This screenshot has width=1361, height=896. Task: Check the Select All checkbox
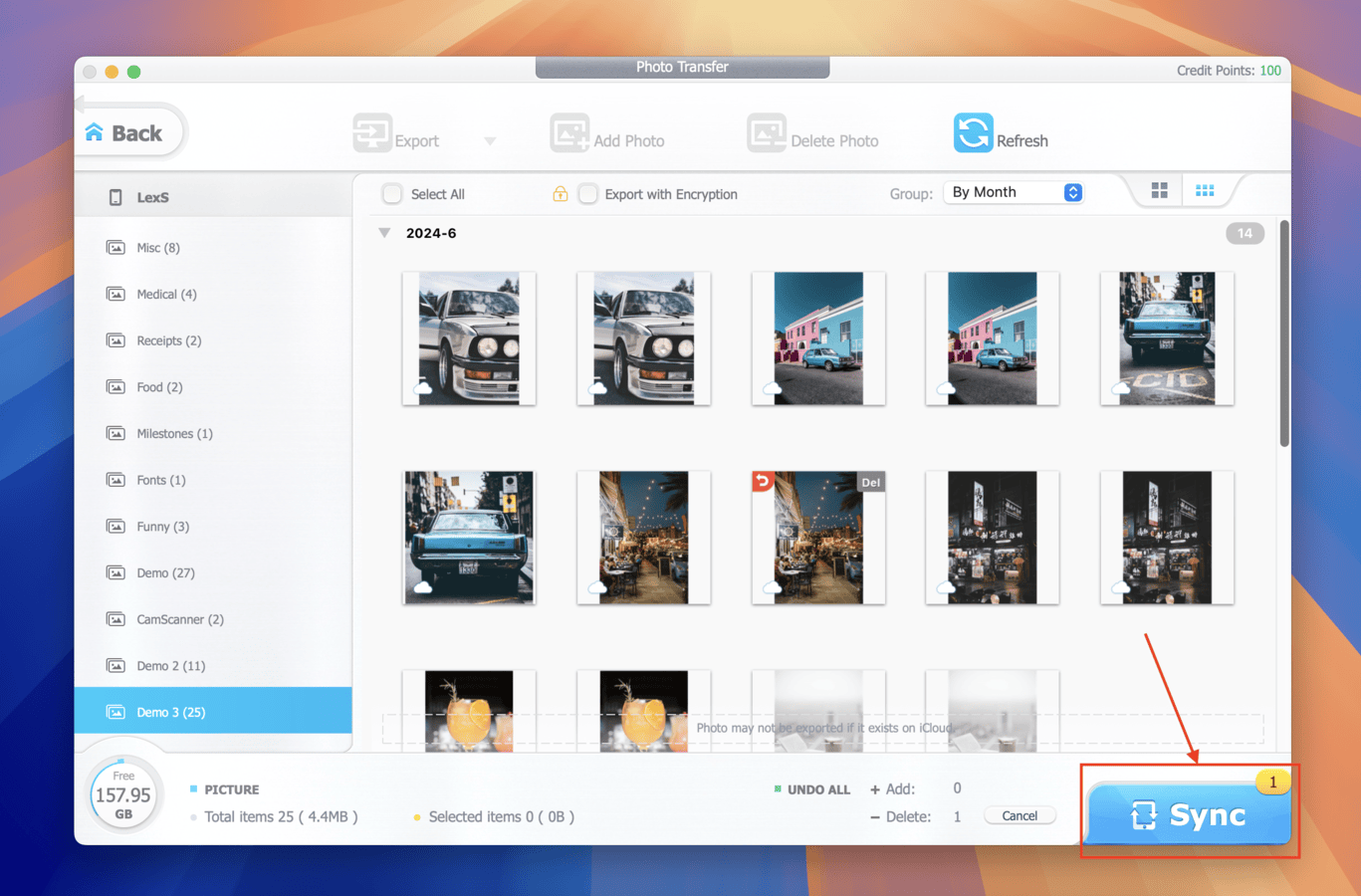point(392,193)
